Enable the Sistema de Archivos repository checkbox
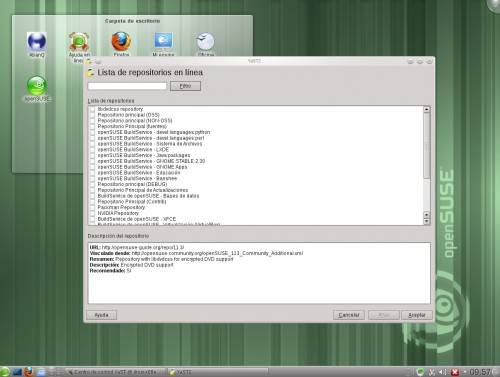The height and width of the screenshot is (377, 500). click(92, 144)
